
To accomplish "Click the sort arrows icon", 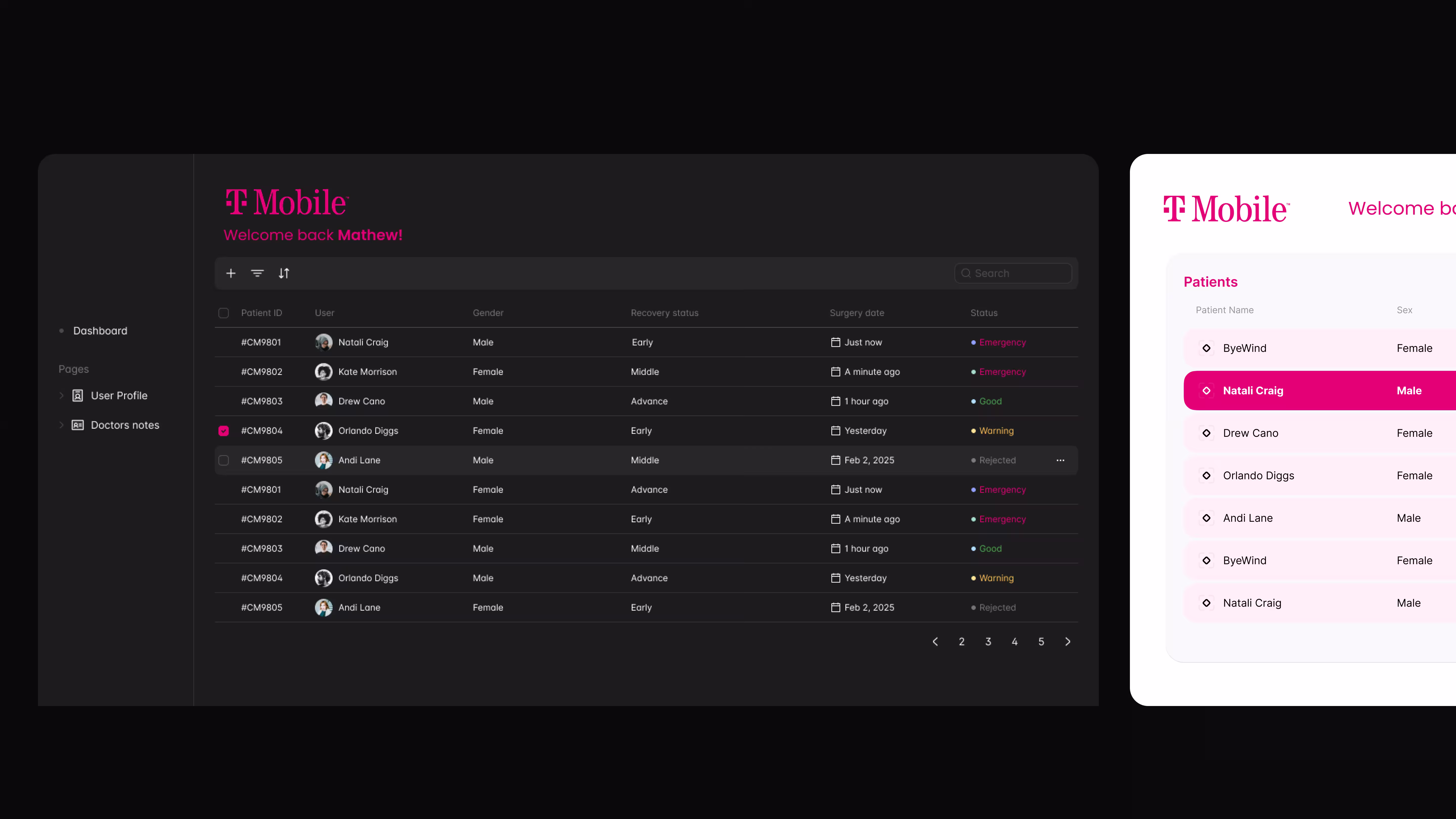I will pos(284,274).
